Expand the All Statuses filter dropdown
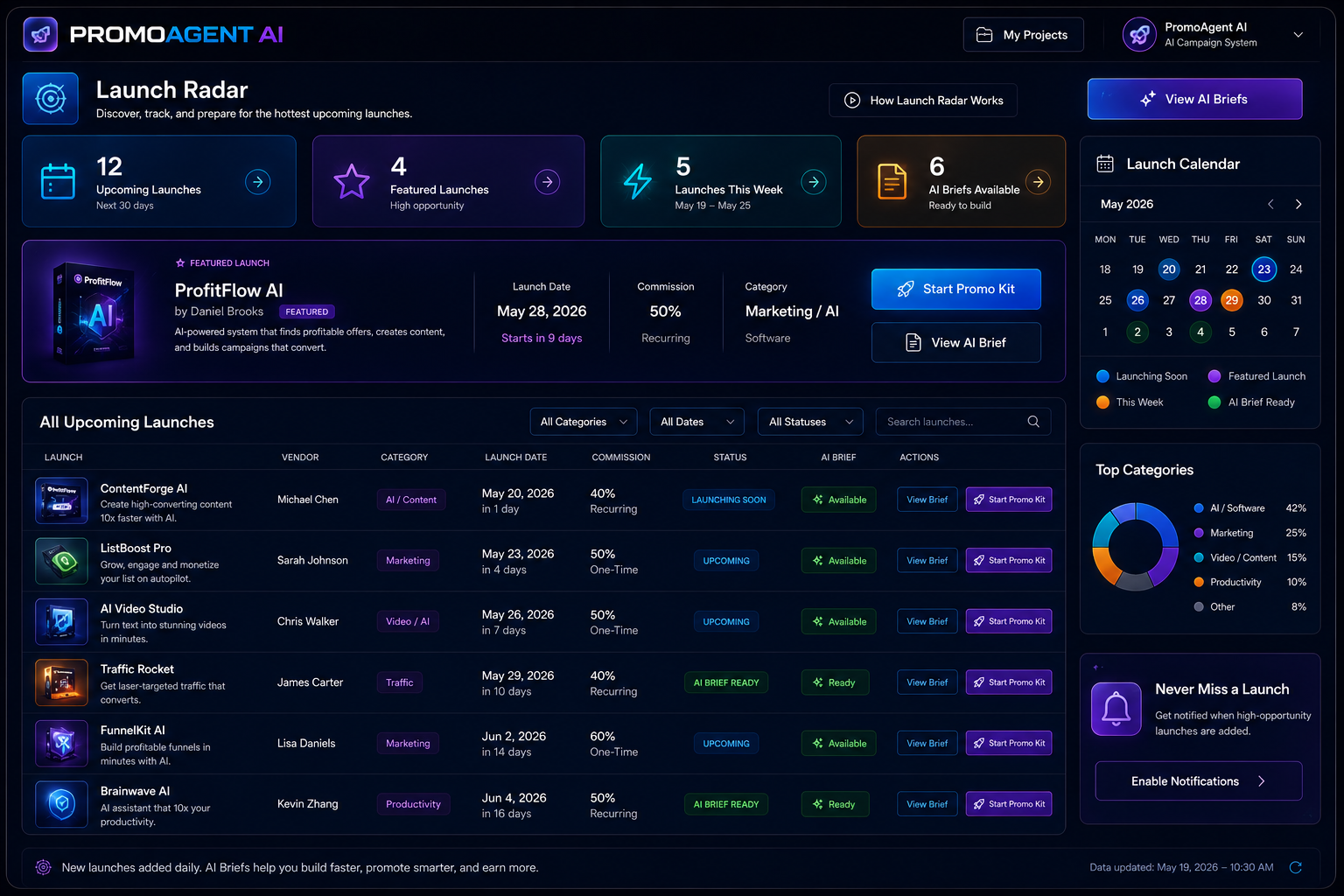 click(810, 422)
